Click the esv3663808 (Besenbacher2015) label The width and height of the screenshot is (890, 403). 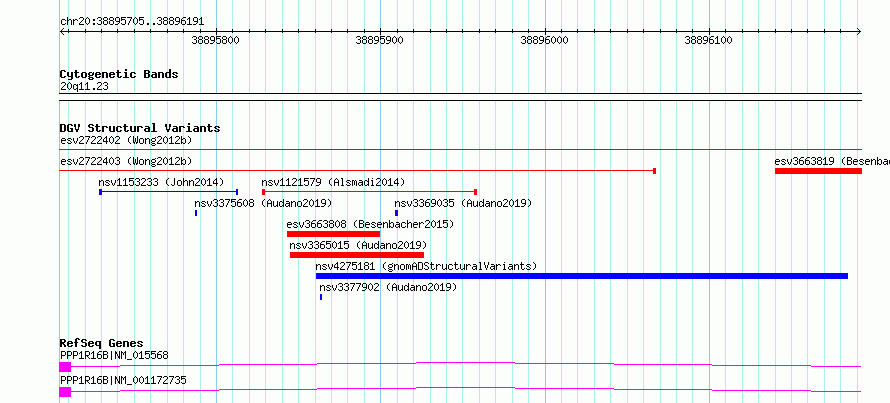(x=371, y=224)
